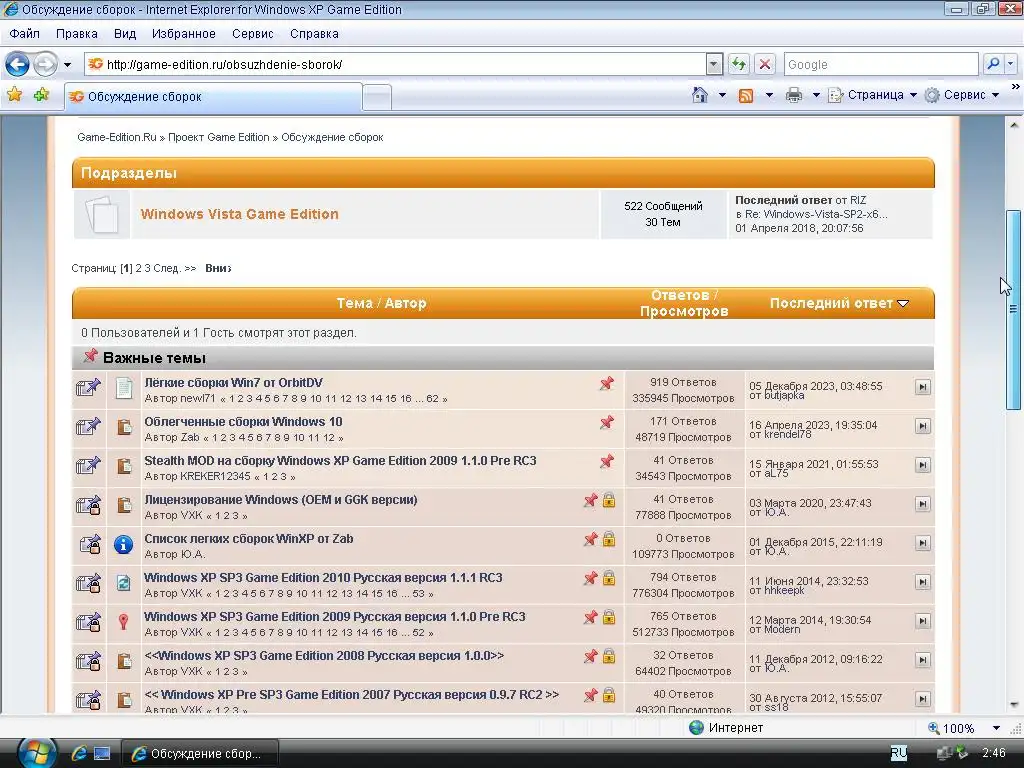Open Favorites Center star icon
Viewport: 1024px width, 768px height.
pos(14,95)
